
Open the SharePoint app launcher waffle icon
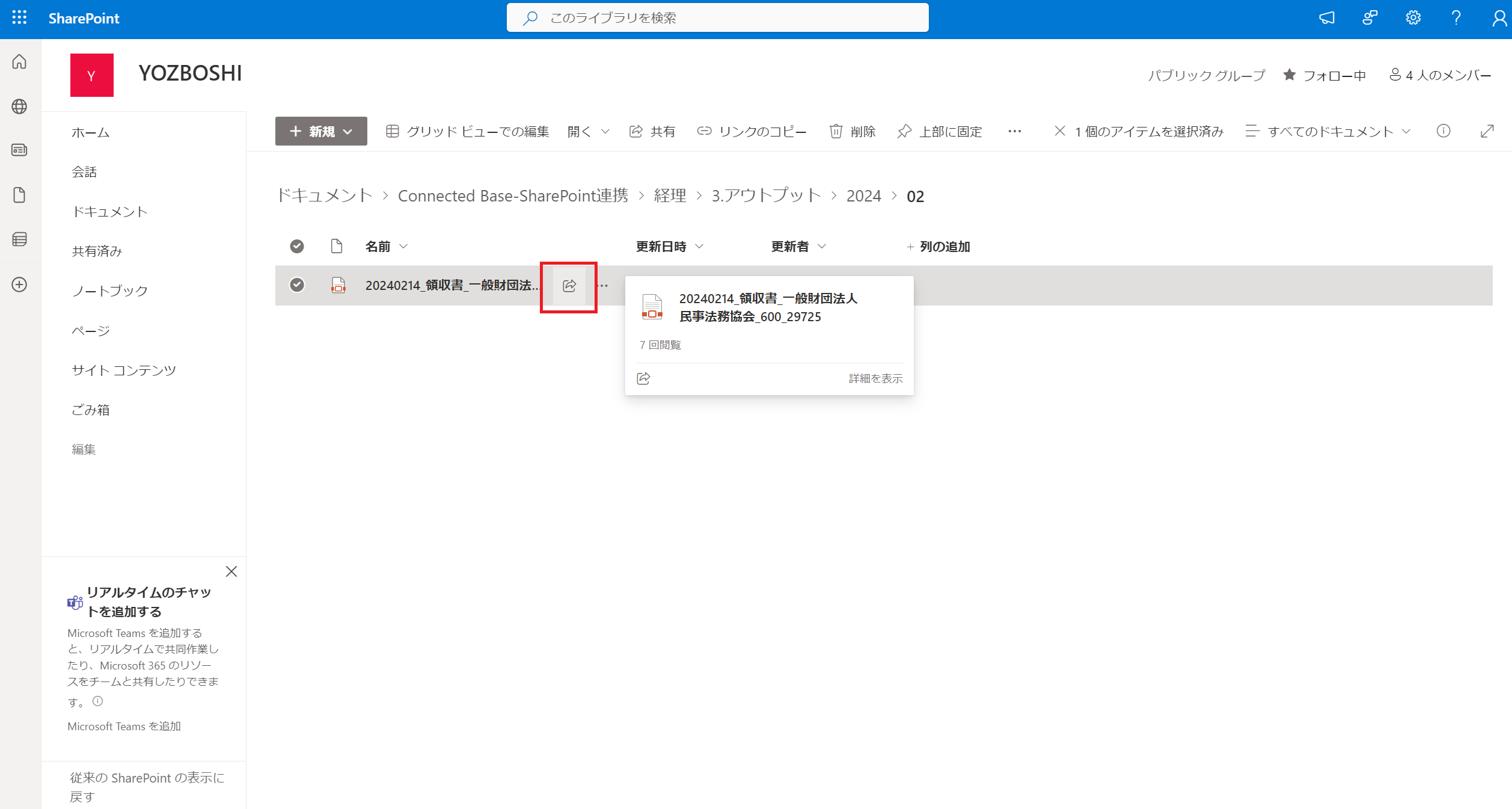[x=19, y=17]
